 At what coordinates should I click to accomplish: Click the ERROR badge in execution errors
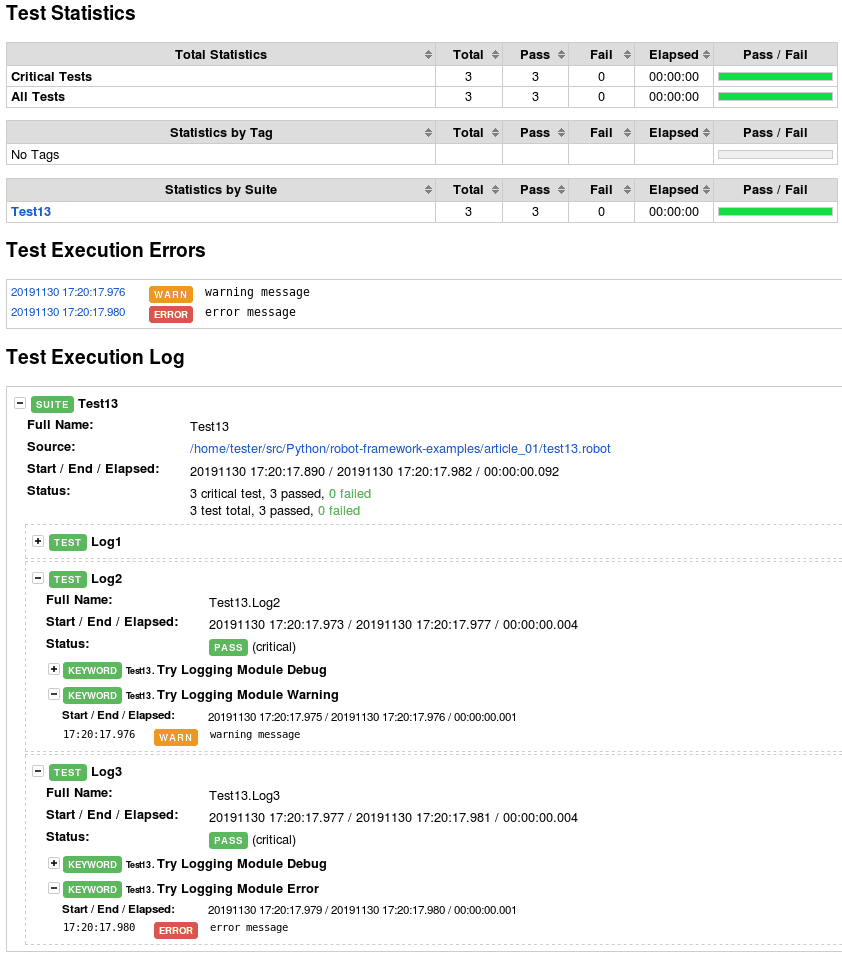point(171,314)
